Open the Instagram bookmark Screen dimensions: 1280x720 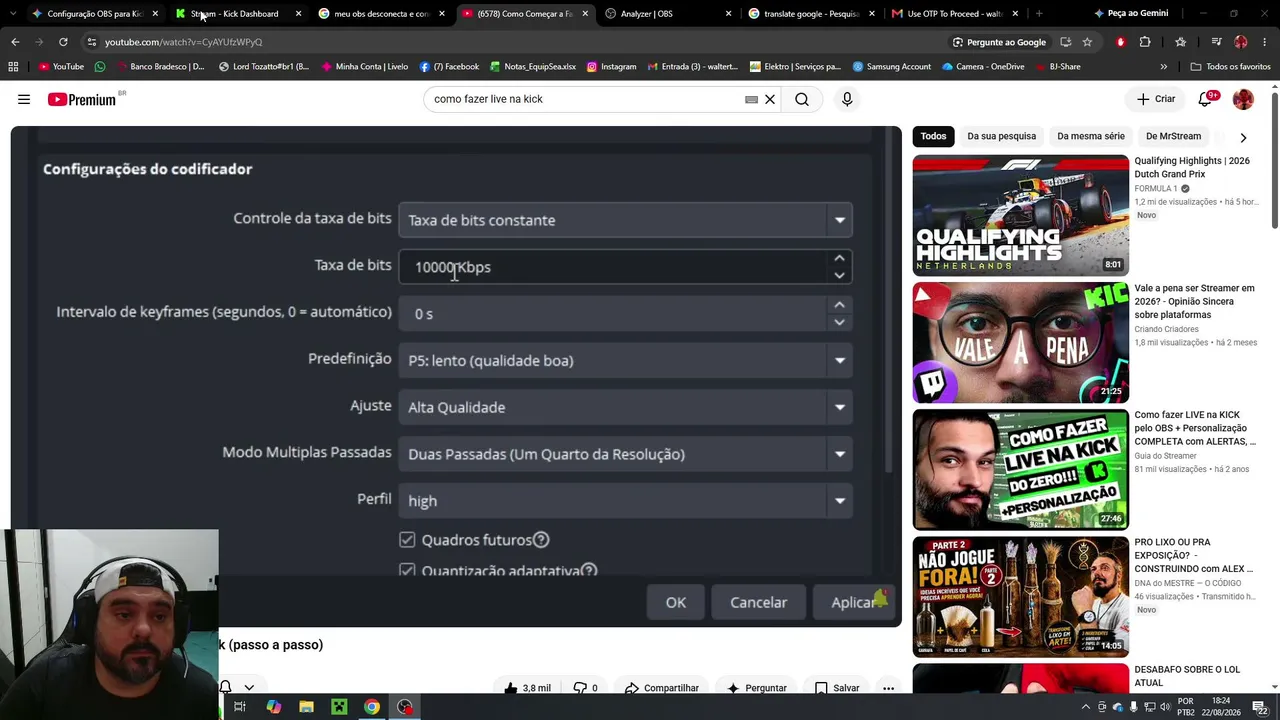click(611, 66)
